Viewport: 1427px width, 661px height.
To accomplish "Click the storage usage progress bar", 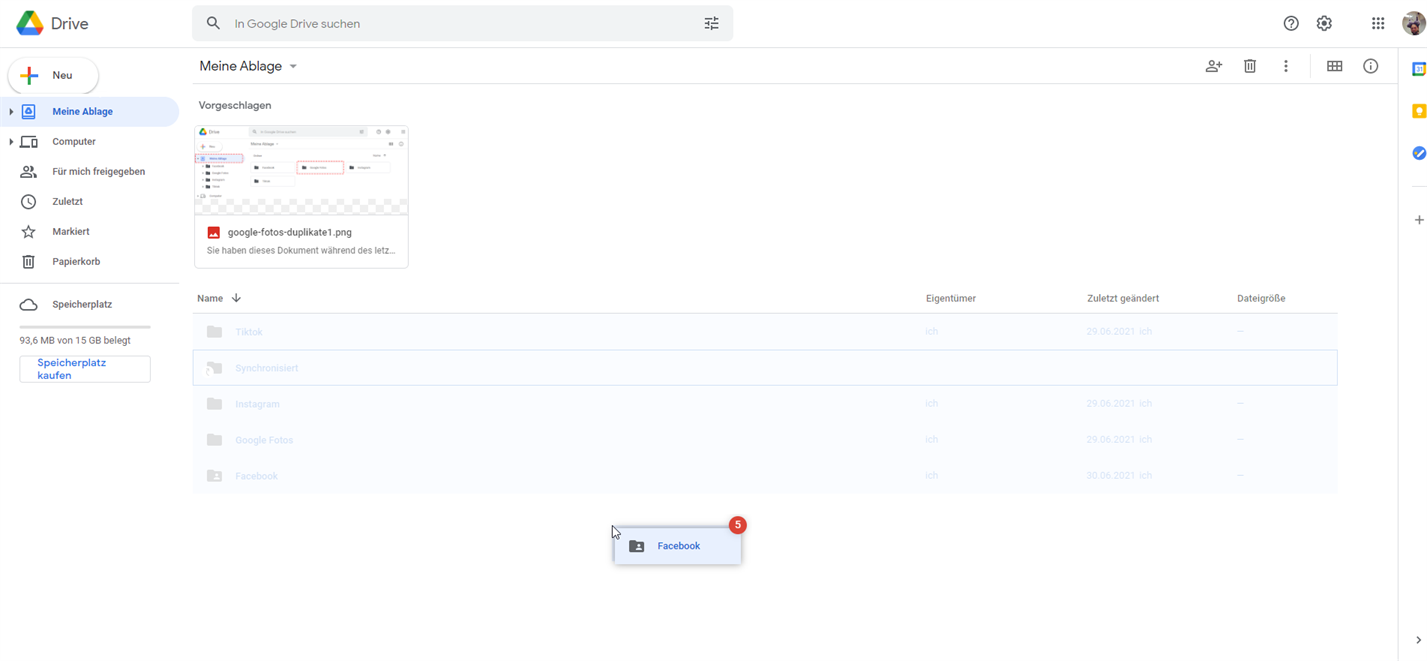I will (85, 327).
